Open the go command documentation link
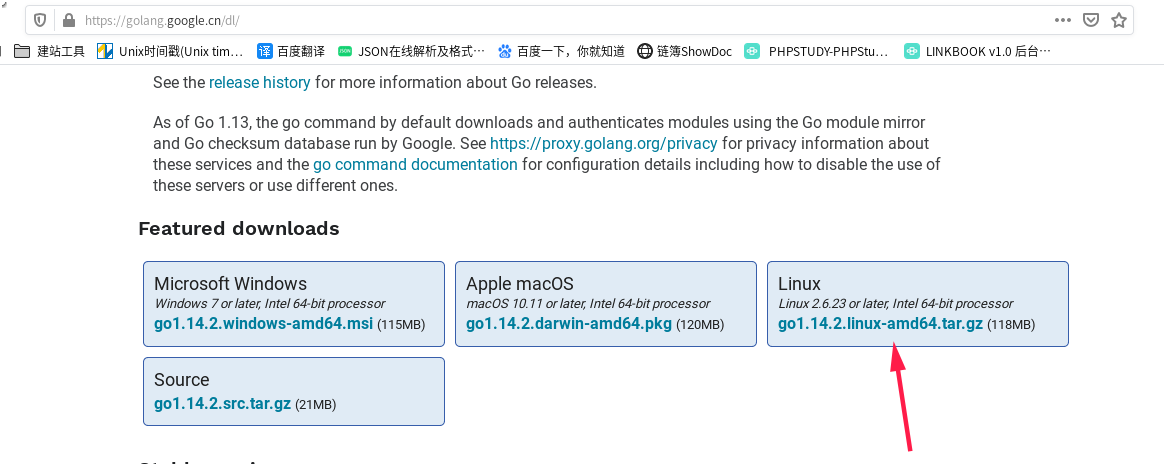The width and height of the screenshot is (1164, 464). coord(415,164)
